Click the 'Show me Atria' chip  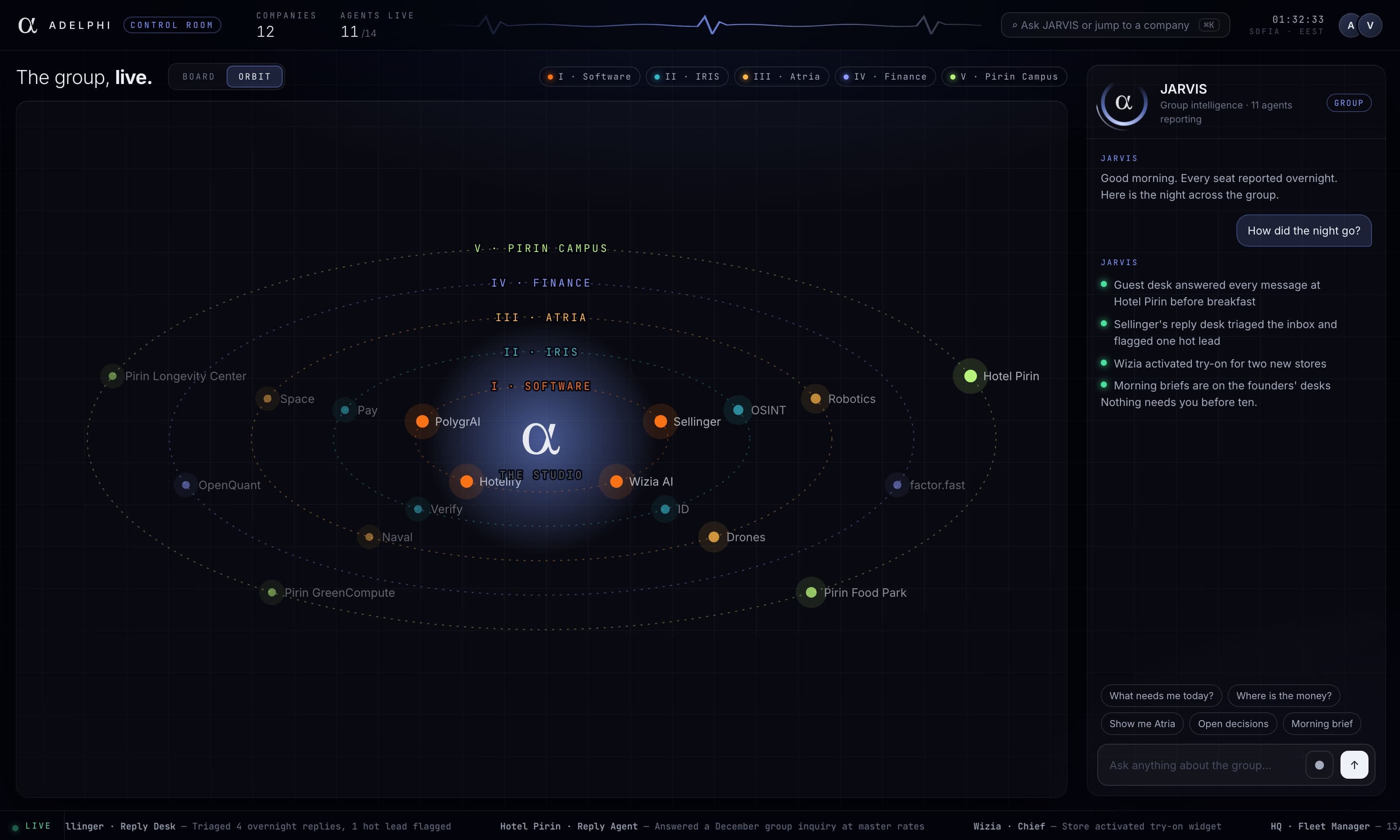tap(1142, 723)
